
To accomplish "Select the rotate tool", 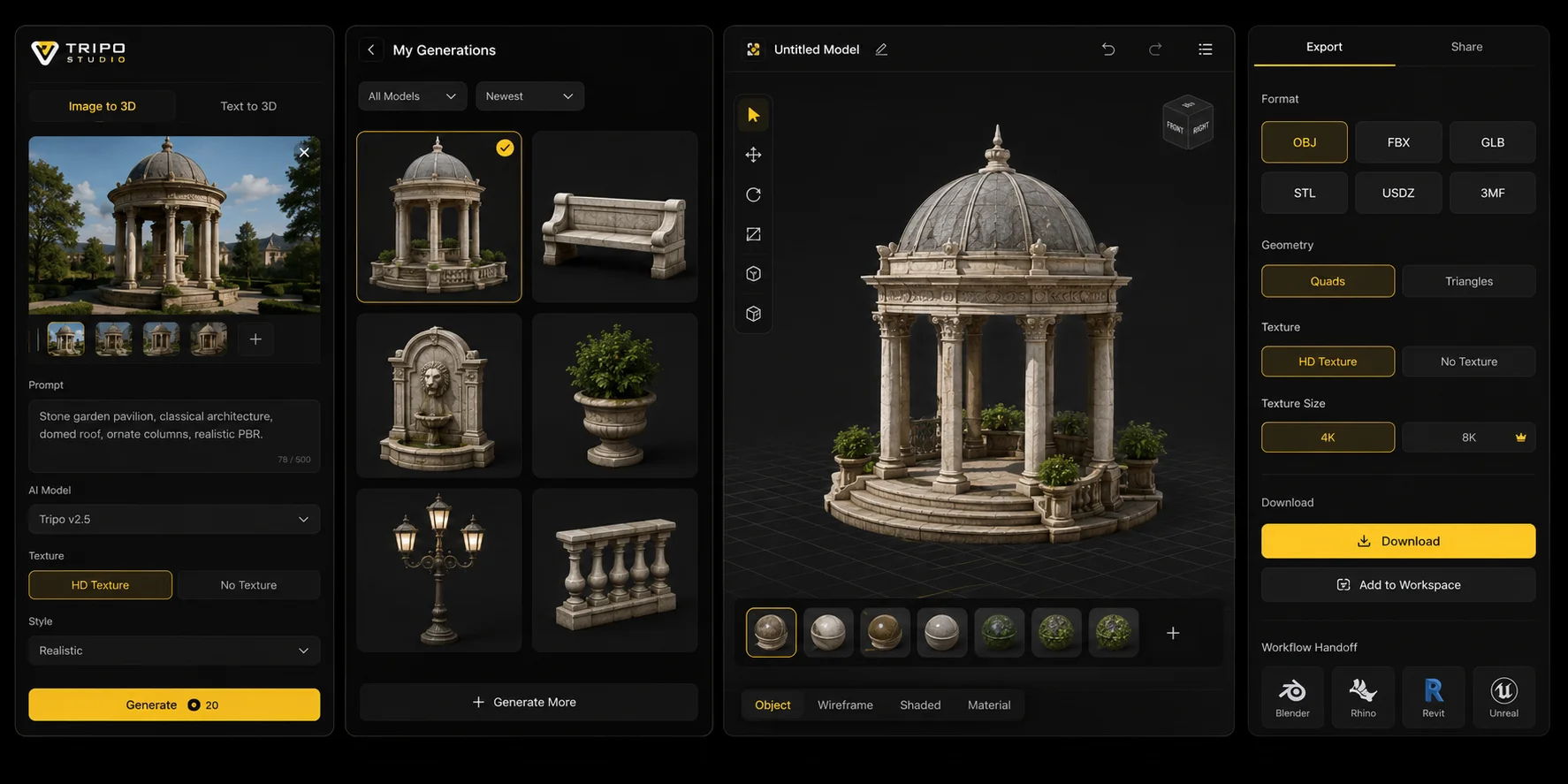I will pos(753,194).
